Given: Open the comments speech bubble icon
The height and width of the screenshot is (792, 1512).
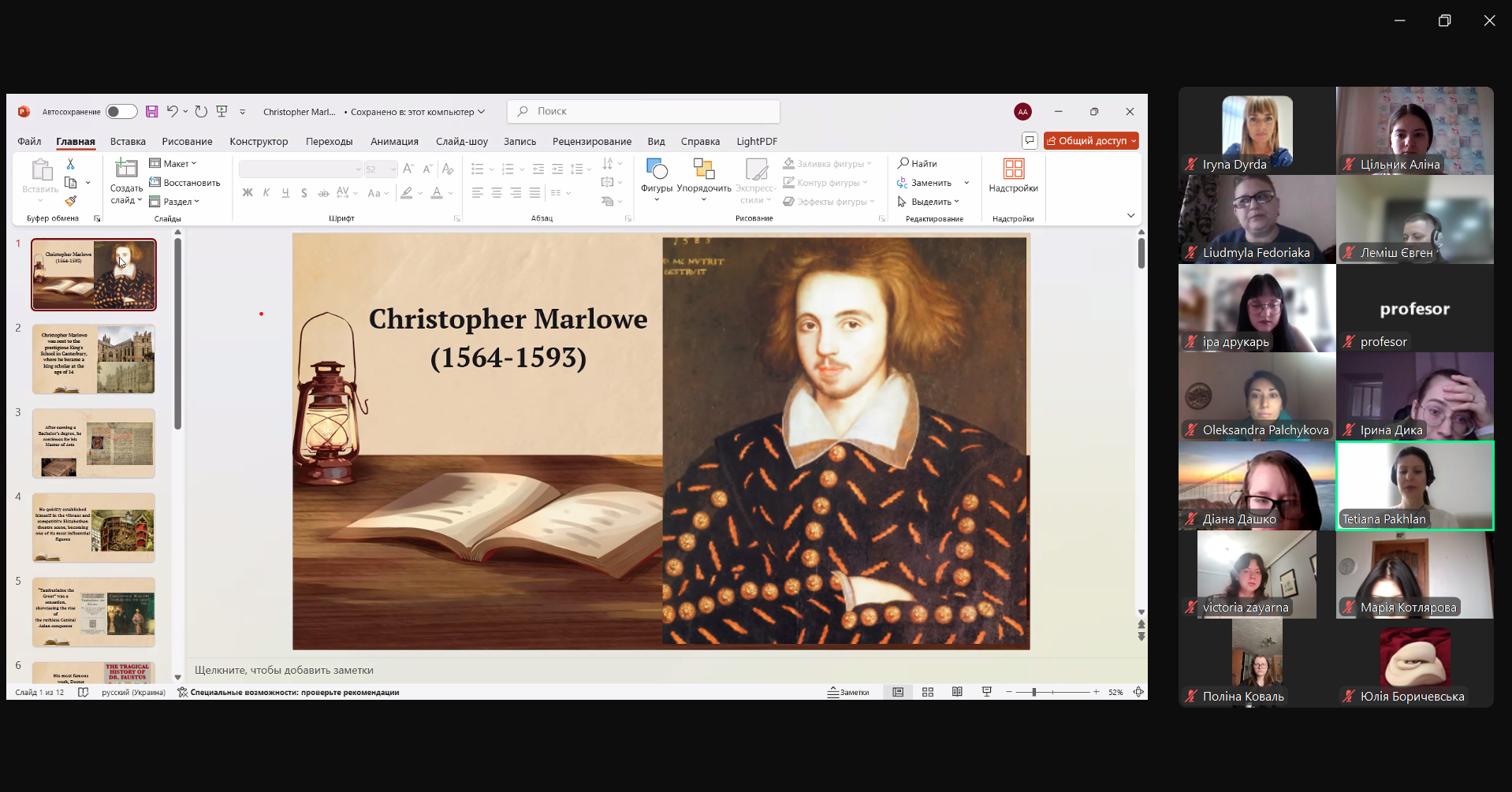Looking at the screenshot, I should point(1029,141).
